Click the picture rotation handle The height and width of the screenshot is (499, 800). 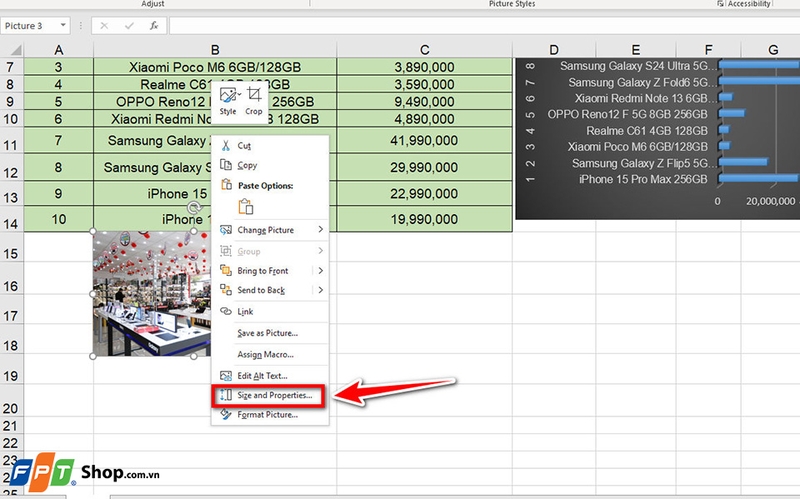coord(194,208)
